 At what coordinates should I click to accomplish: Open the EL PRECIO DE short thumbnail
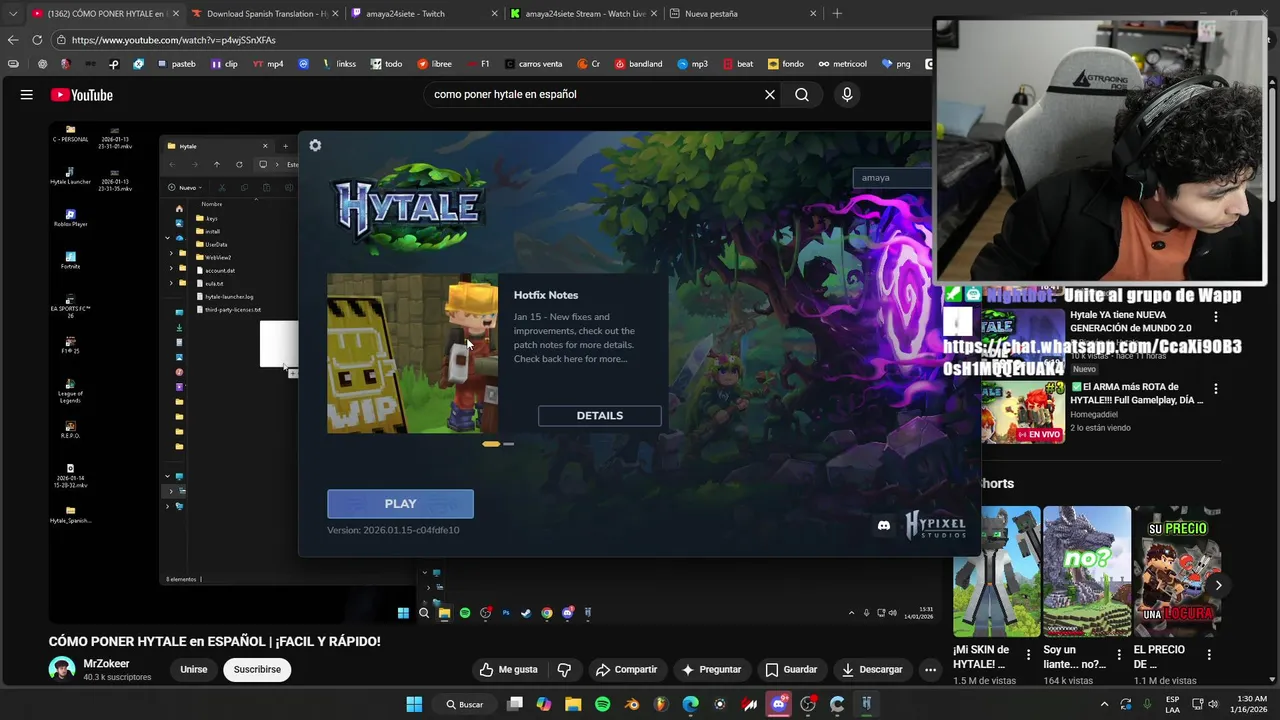point(1177,571)
